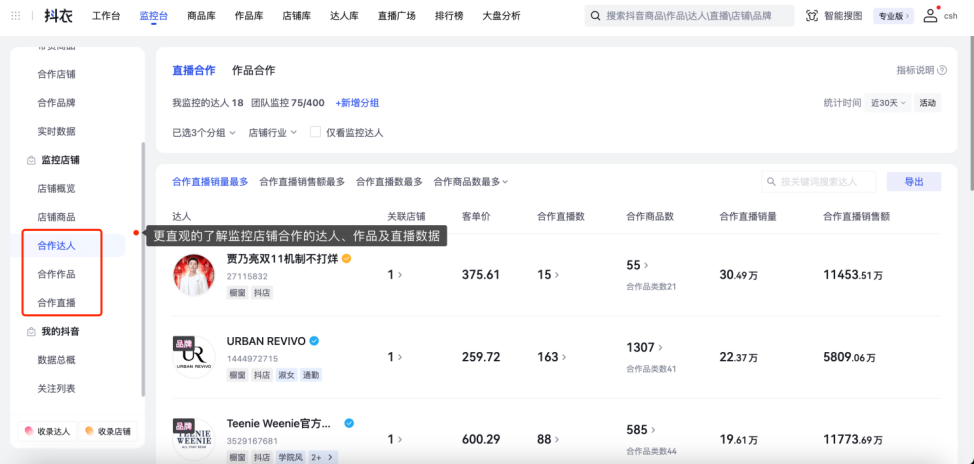The image size is (974, 464).
Task: Open 合作直播 in sidebar
Action: (57, 303)
